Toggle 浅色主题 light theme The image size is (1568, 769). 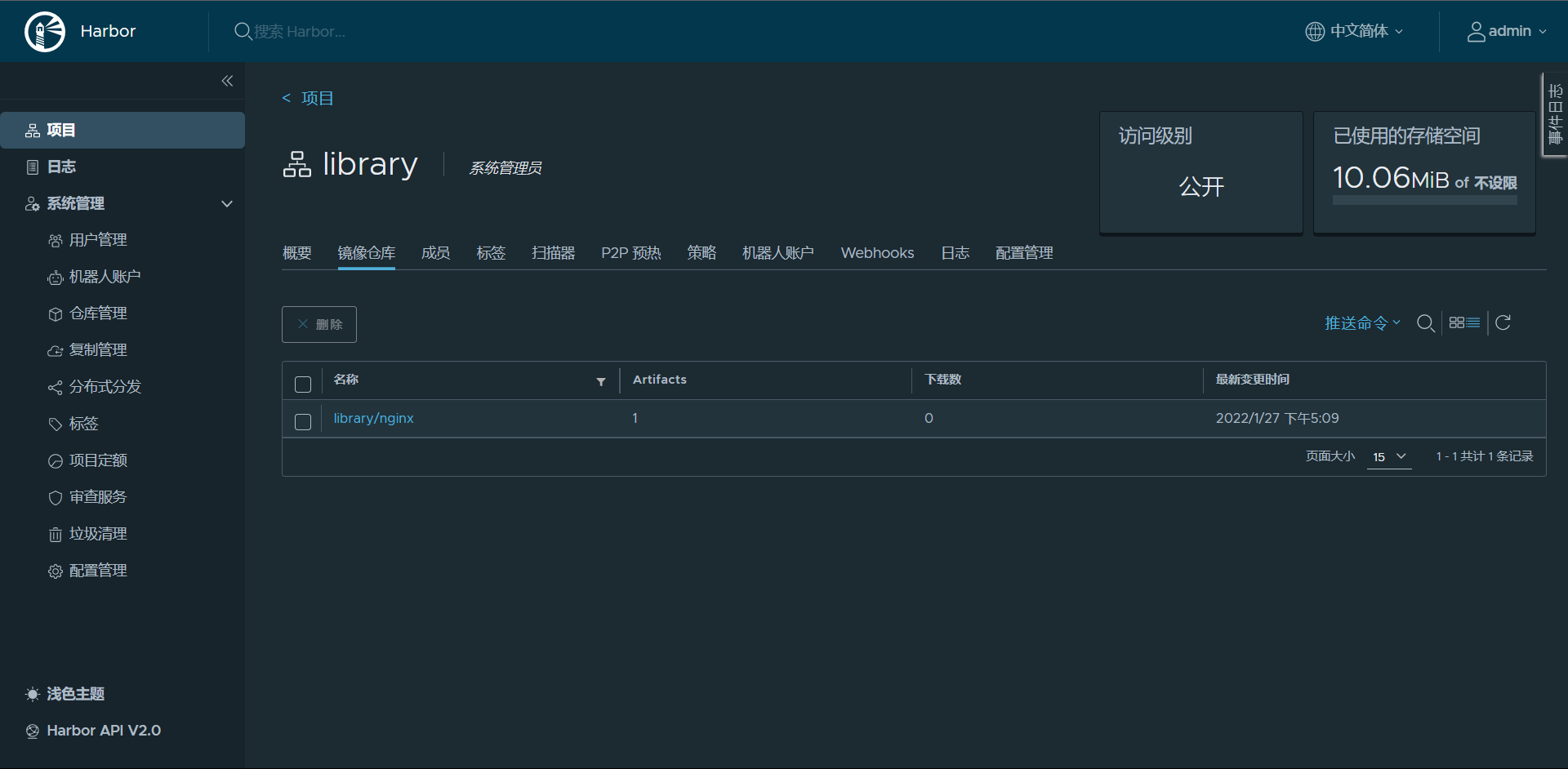[75, 694]
